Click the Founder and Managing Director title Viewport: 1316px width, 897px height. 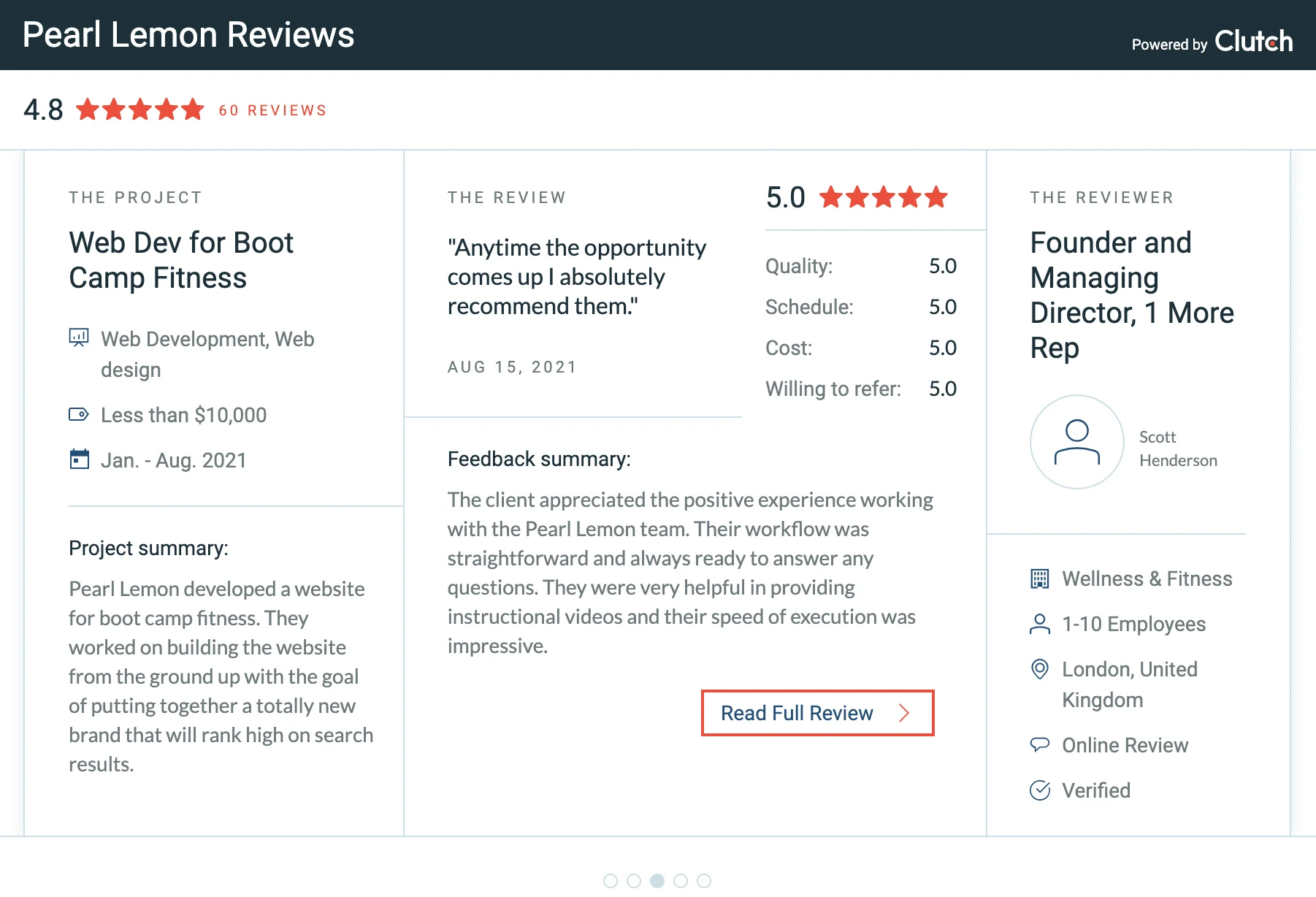point(1132,295)
